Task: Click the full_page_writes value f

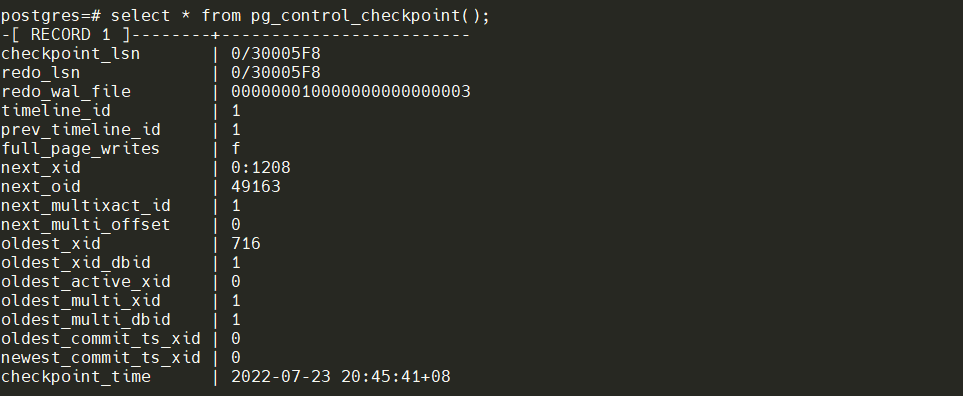Action: (236, 149)
